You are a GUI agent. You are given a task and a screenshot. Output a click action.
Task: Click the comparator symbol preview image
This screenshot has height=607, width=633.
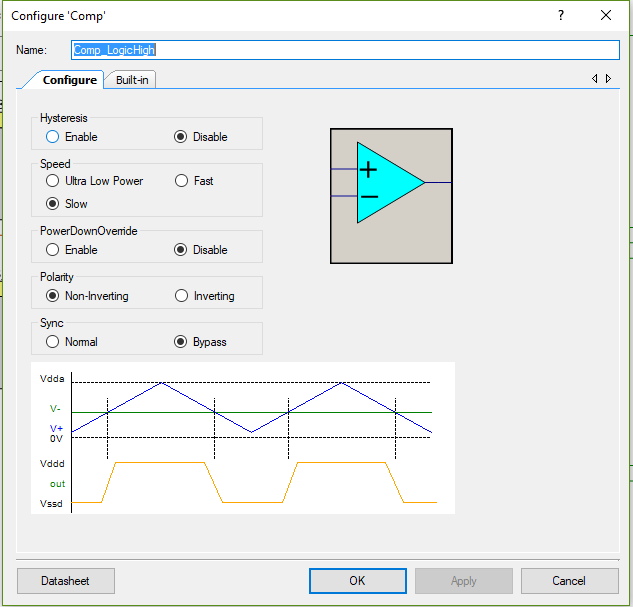391,196
